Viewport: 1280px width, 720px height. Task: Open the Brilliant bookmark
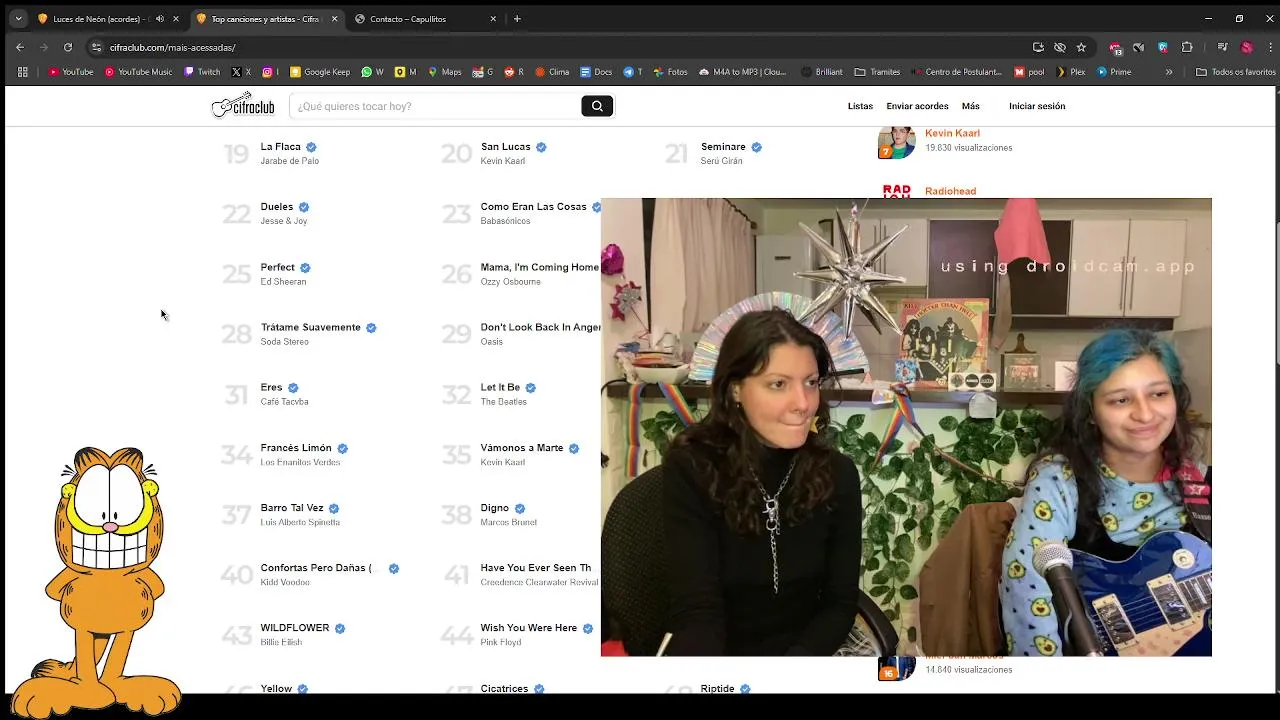point(822,72)
